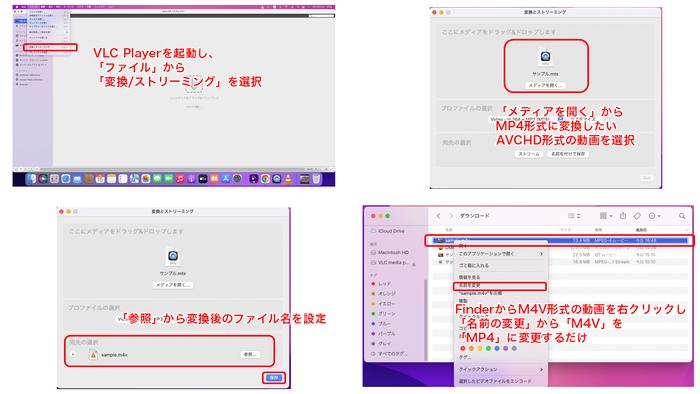Go back in the Finder ダウンロード window
The image size is (700, 394).
[438, 216]
